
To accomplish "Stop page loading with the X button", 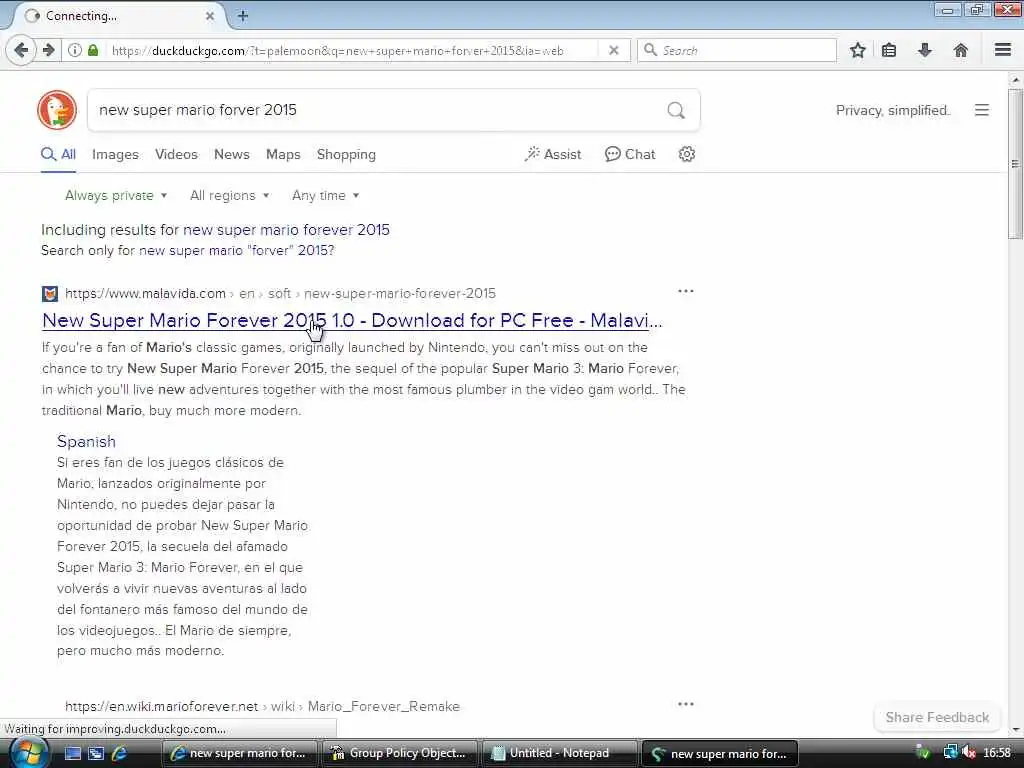I will pos(614,50).
